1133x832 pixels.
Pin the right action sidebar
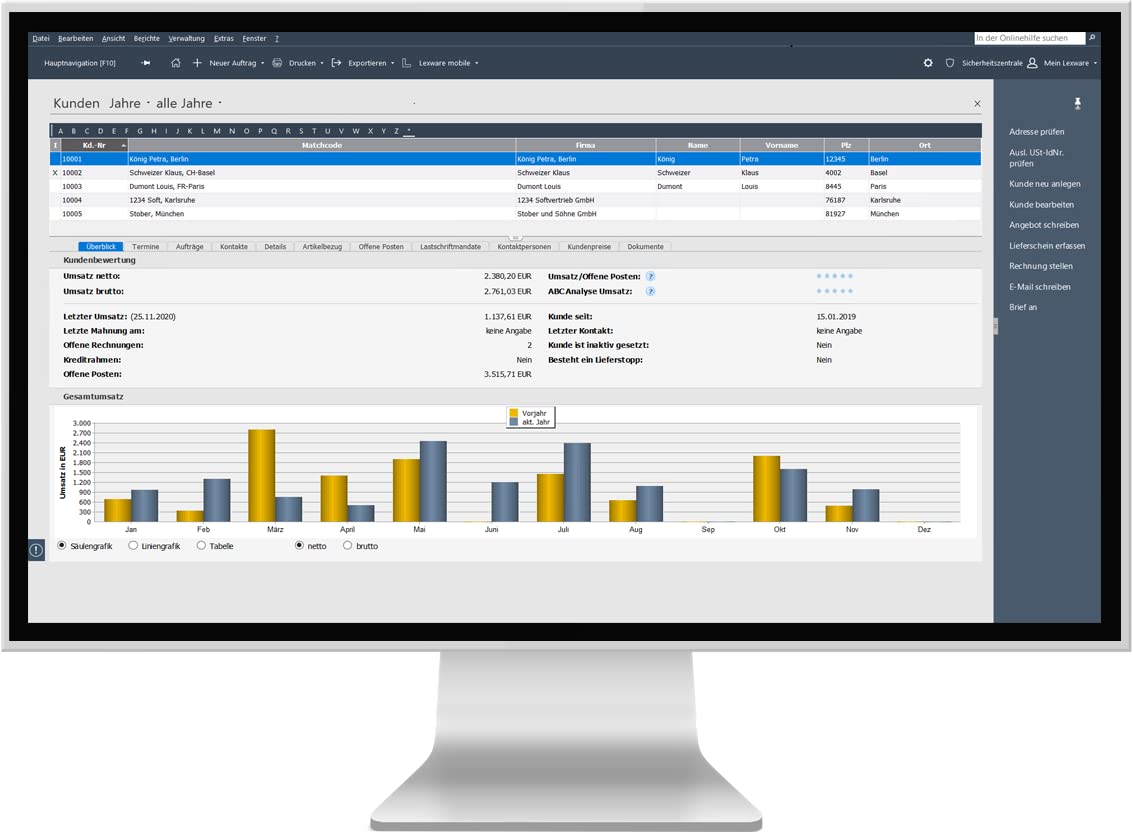(1077, 103)
